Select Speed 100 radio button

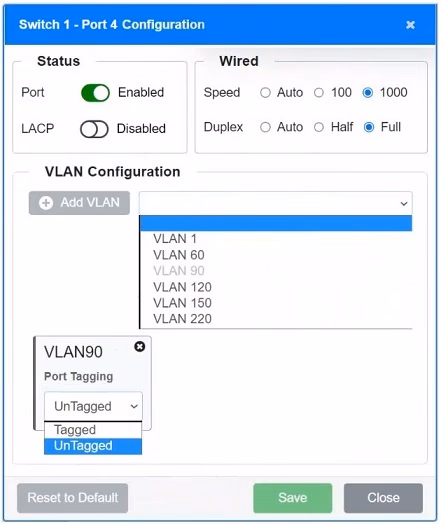[319, 93]
